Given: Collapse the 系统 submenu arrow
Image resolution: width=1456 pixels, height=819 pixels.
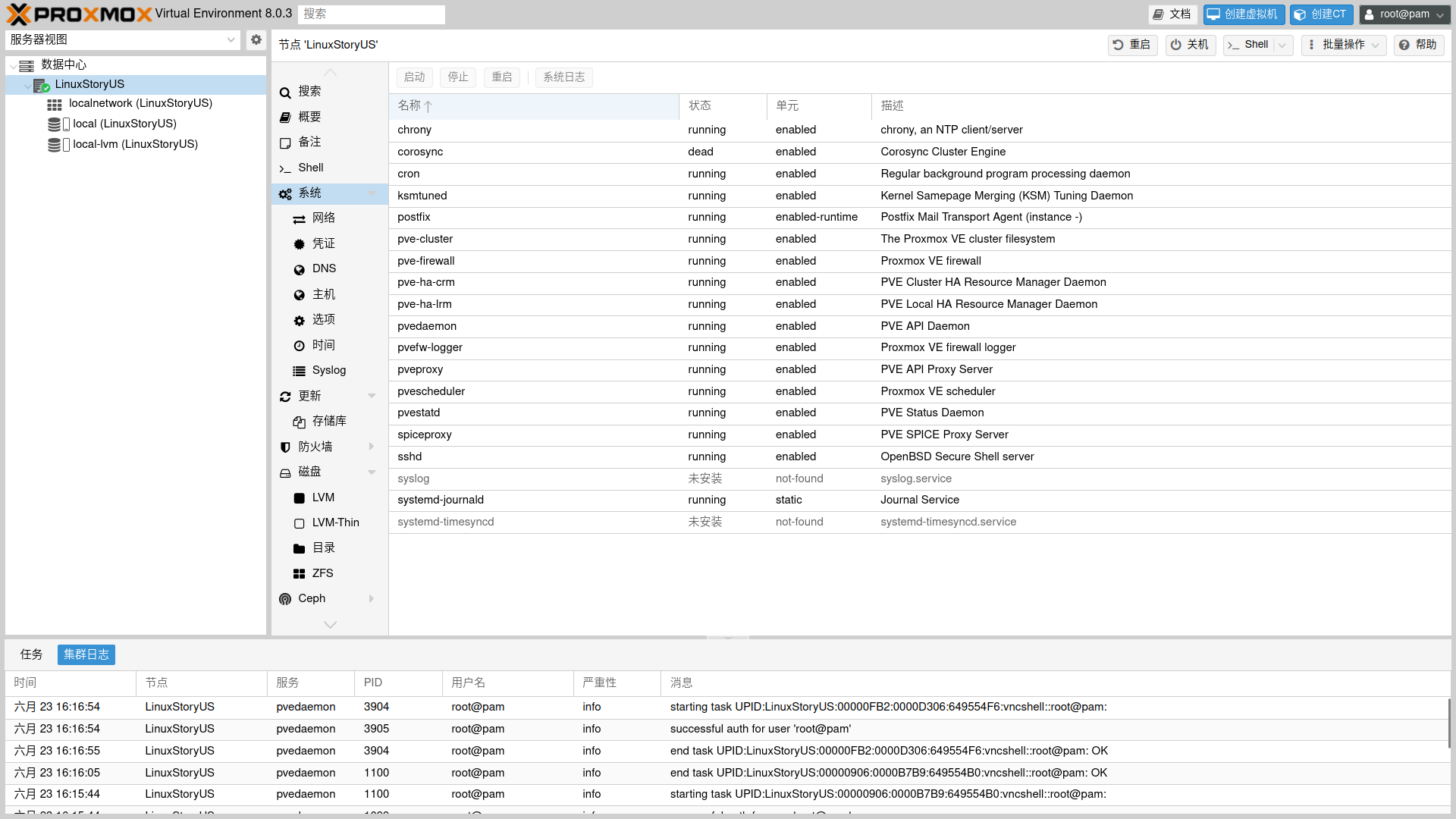Looking at the screenshot, I should pos(372,193).
